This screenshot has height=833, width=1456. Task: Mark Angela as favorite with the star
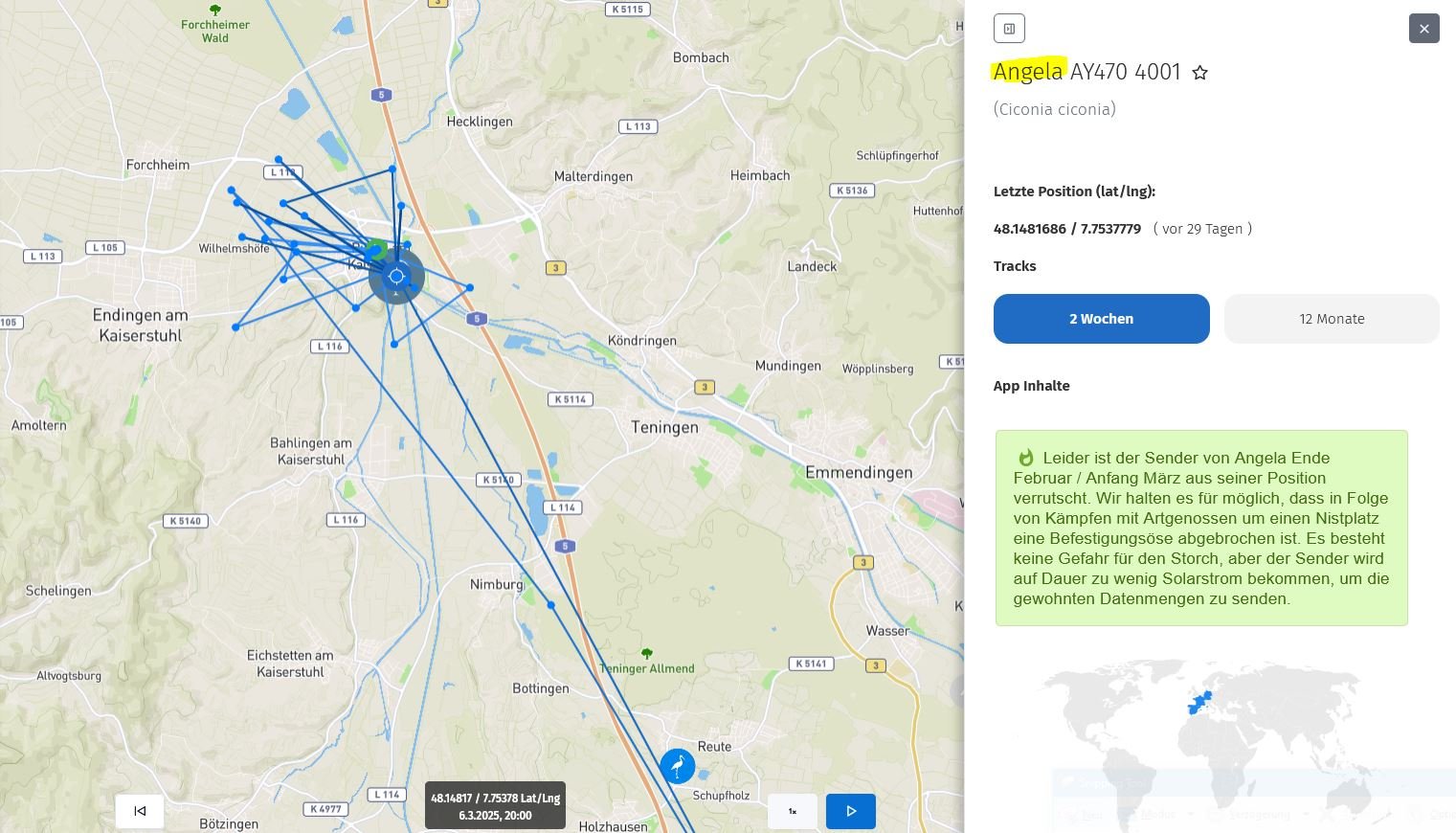1199,73
